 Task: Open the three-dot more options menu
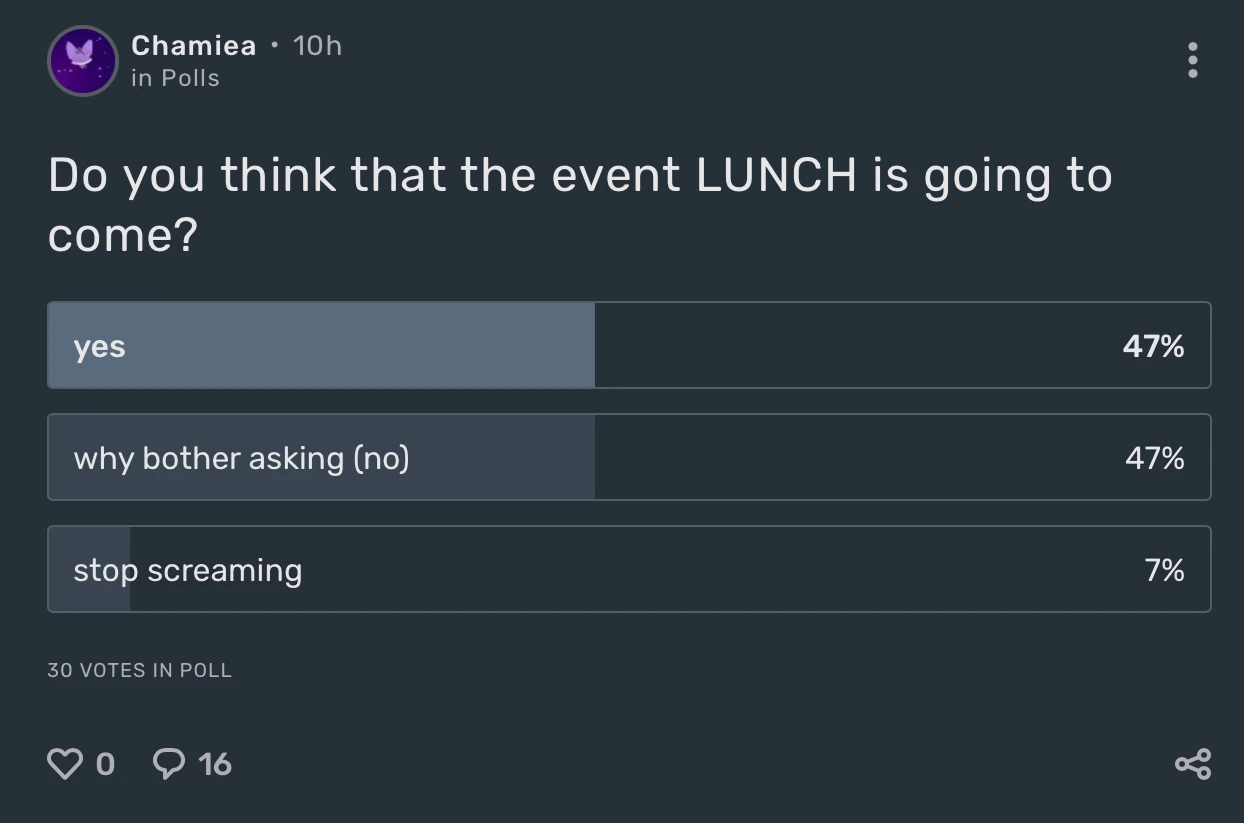1192,60
